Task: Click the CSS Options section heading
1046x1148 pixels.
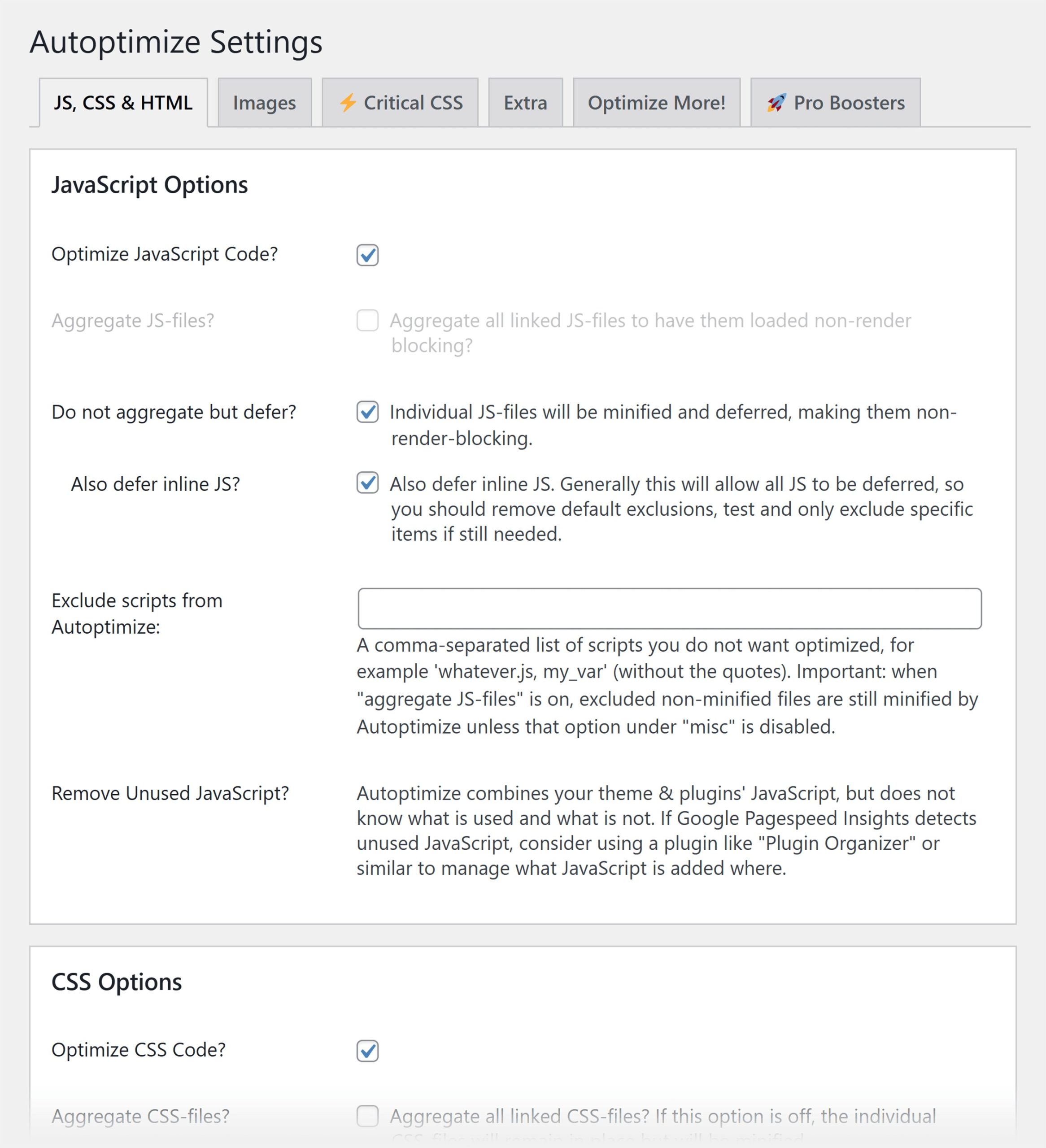Action: pos(117,982)
